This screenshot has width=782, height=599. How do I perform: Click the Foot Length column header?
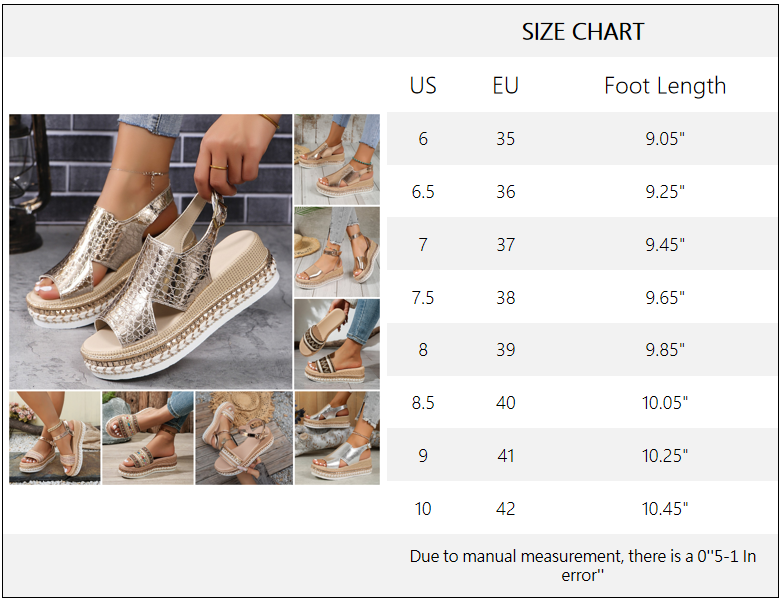665,86
